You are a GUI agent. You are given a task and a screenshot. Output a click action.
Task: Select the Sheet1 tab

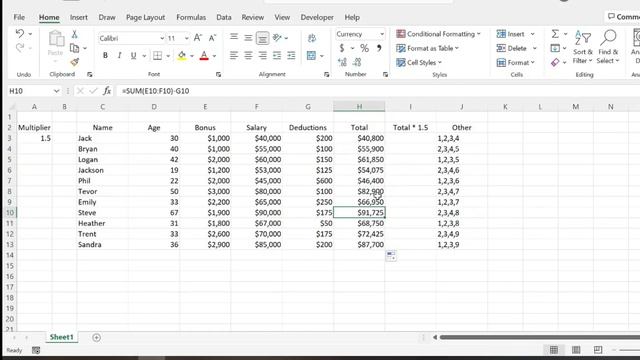[62, 337]
